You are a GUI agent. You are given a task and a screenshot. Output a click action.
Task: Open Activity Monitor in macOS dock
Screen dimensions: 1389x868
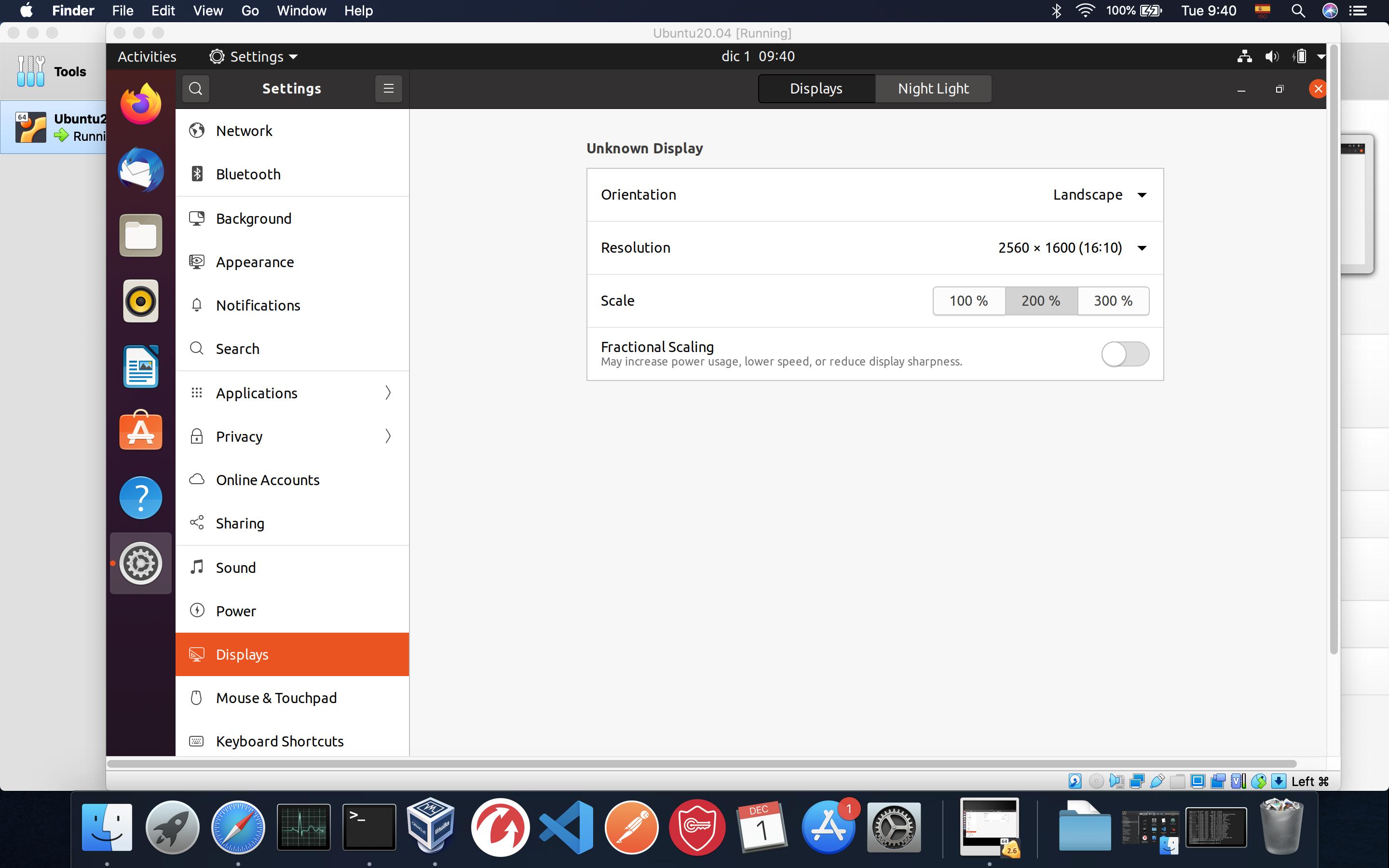304,827
